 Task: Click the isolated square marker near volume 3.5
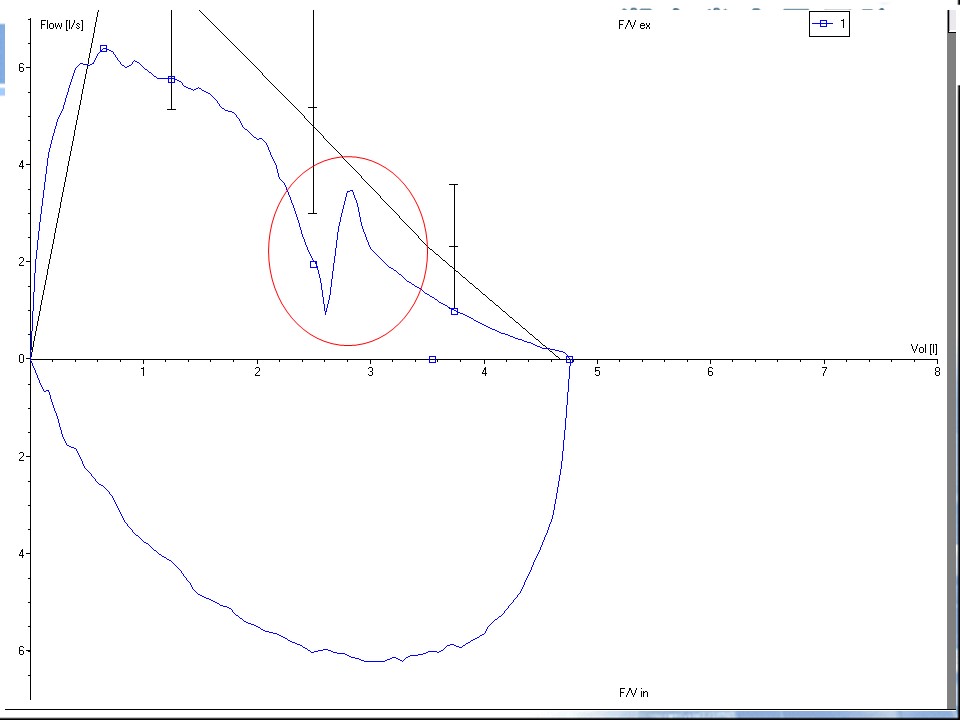(x=432, y=359)
